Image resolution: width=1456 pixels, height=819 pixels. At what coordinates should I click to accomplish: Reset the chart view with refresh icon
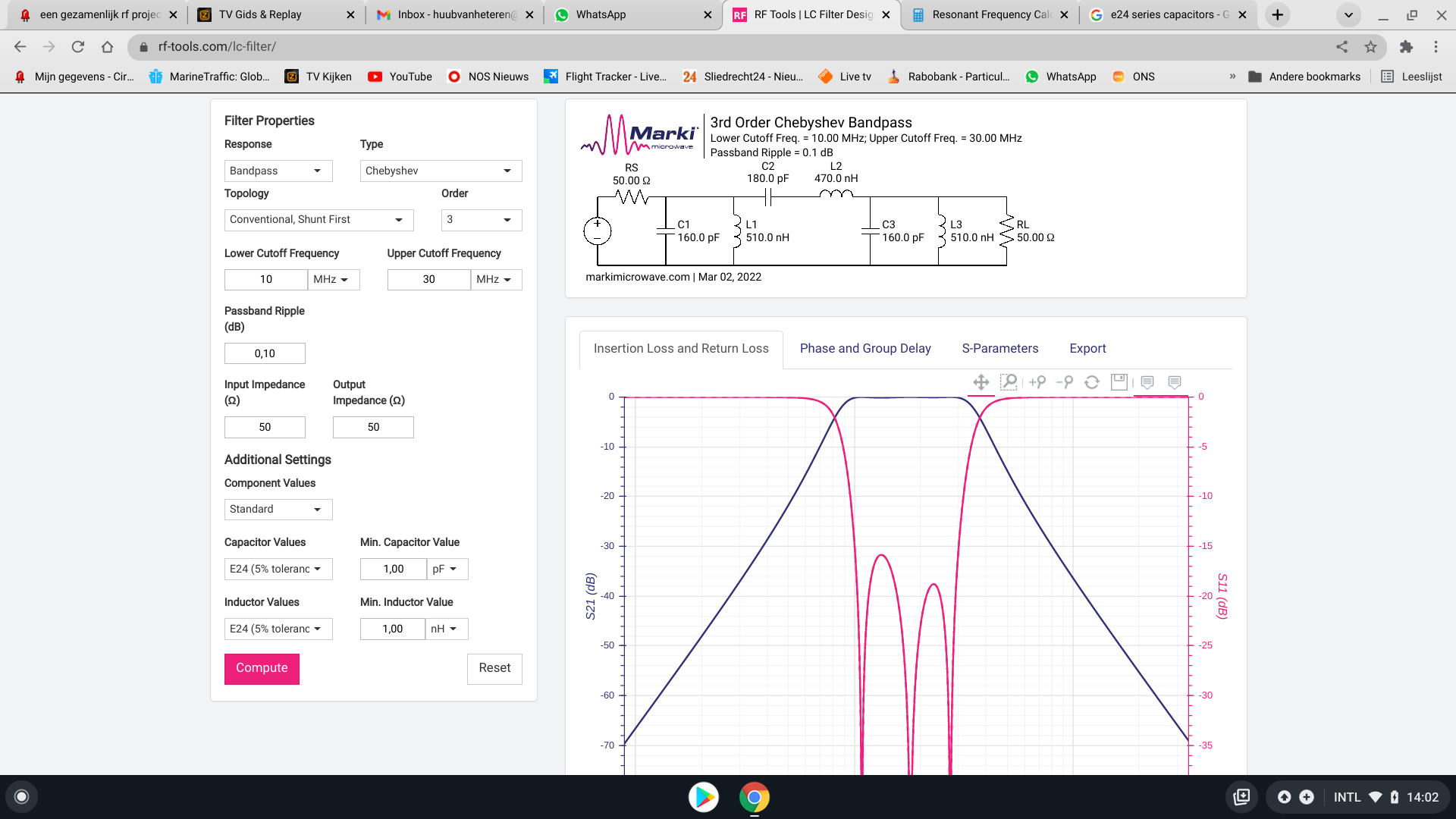[x=1092, y=382]
